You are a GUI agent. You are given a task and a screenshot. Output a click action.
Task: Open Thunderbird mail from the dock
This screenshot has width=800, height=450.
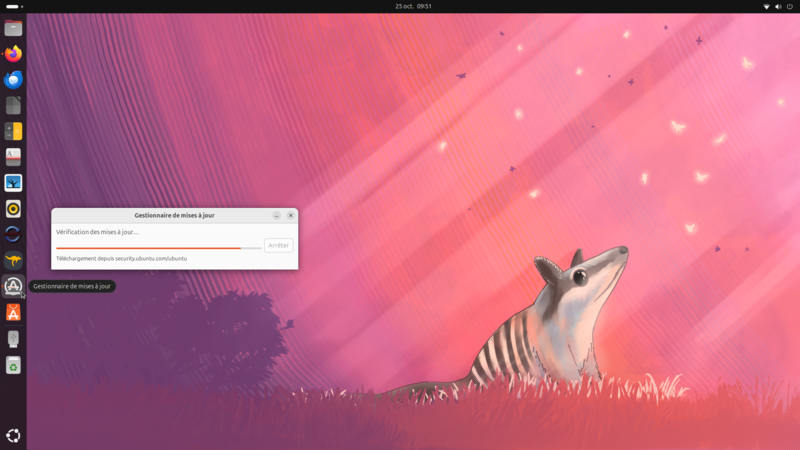(13, 80)
